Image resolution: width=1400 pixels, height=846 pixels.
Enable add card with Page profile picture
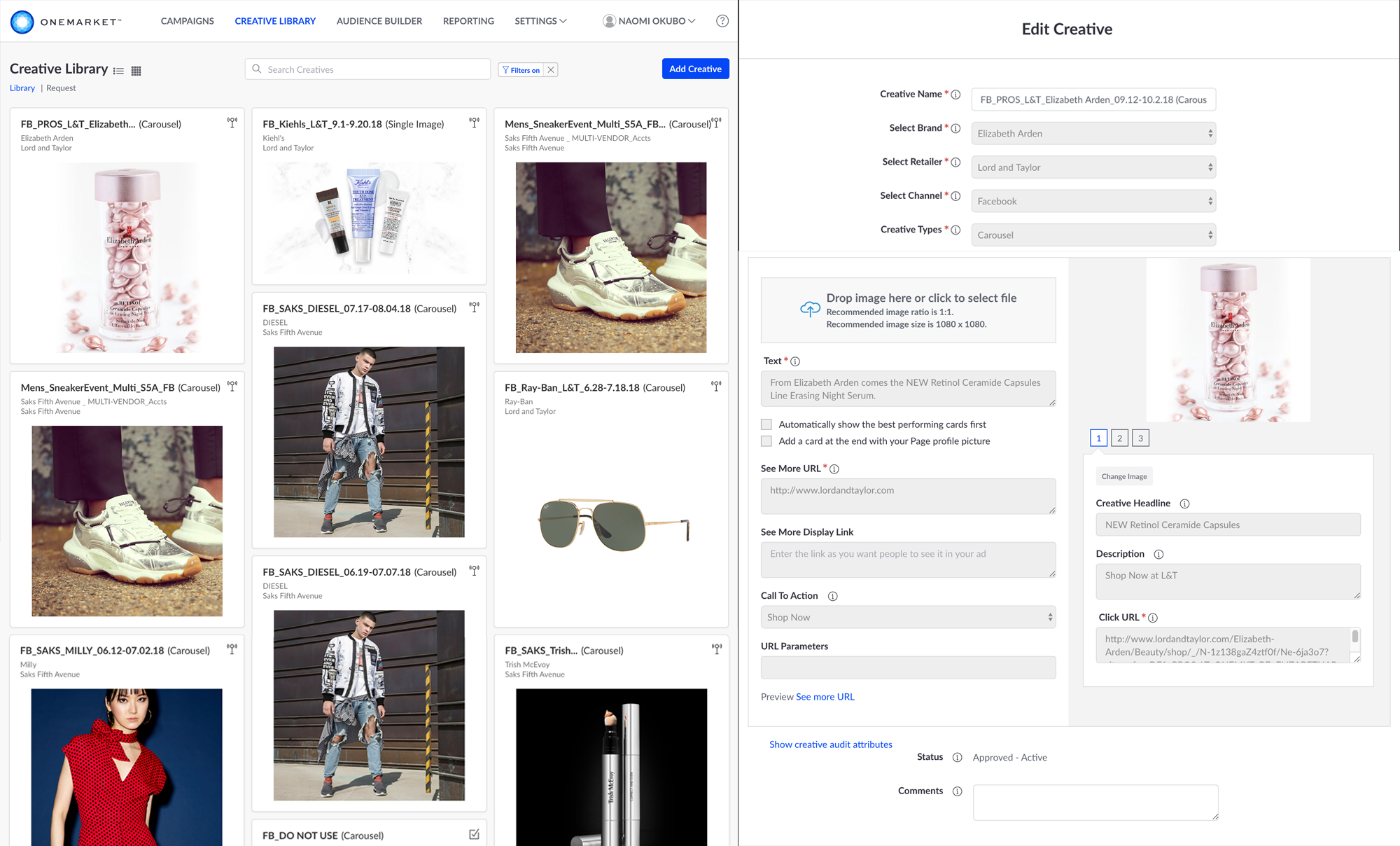[766, 441]
